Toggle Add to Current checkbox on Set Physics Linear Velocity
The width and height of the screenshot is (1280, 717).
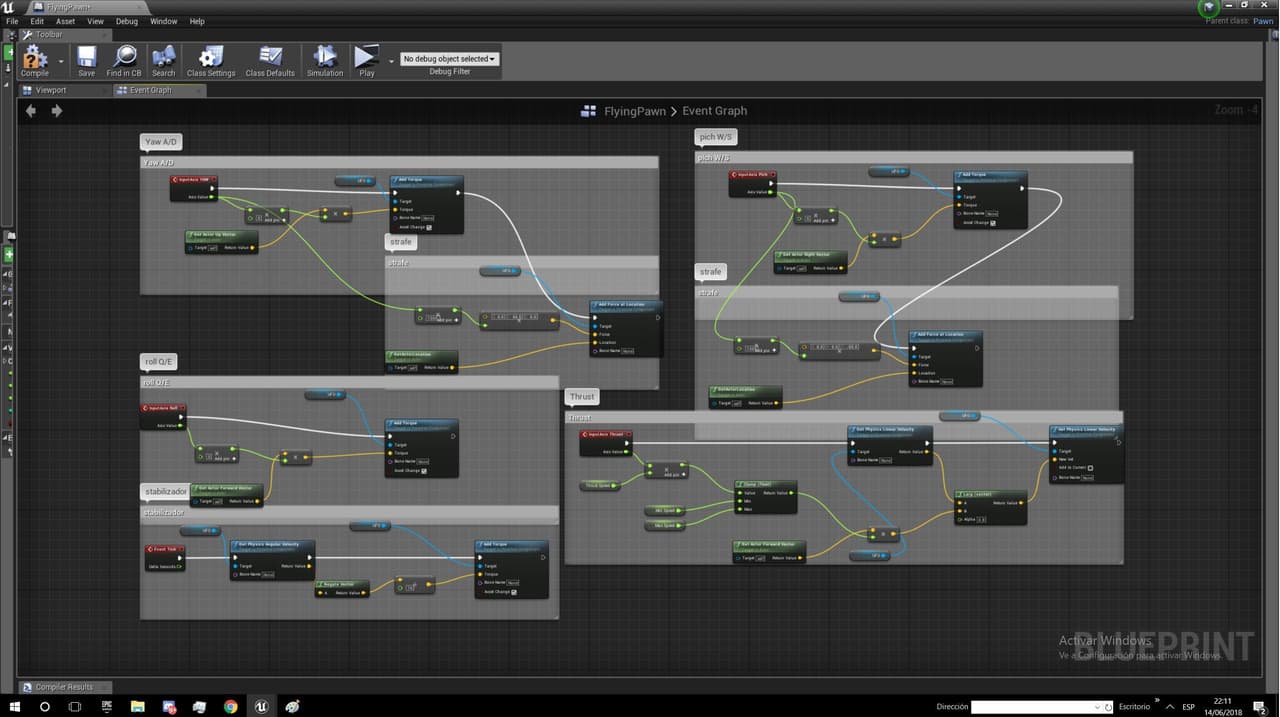click(x=1090, y=468)
